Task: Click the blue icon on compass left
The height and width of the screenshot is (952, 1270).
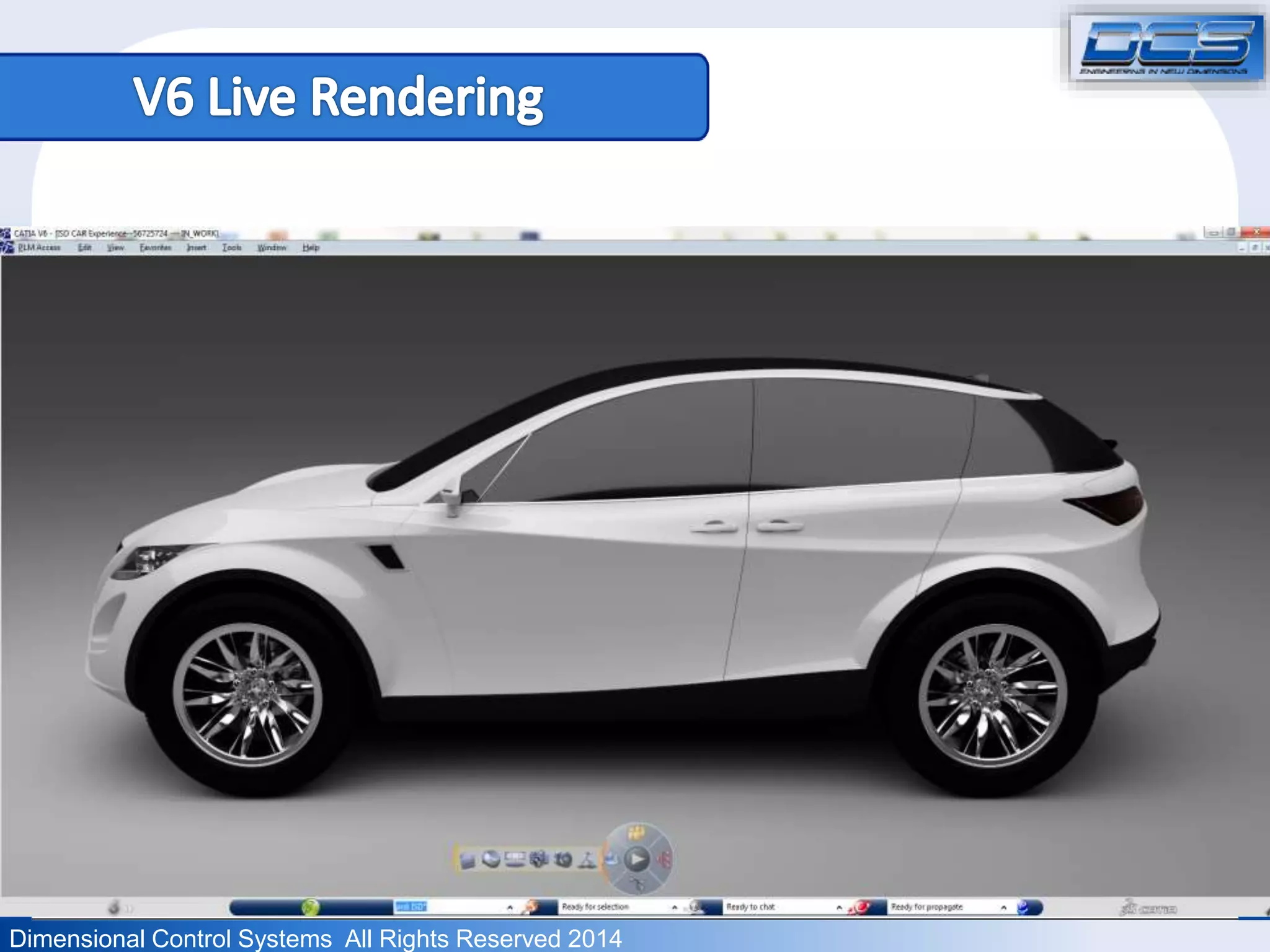Action: pyautogui.click(x=611, y=860)
